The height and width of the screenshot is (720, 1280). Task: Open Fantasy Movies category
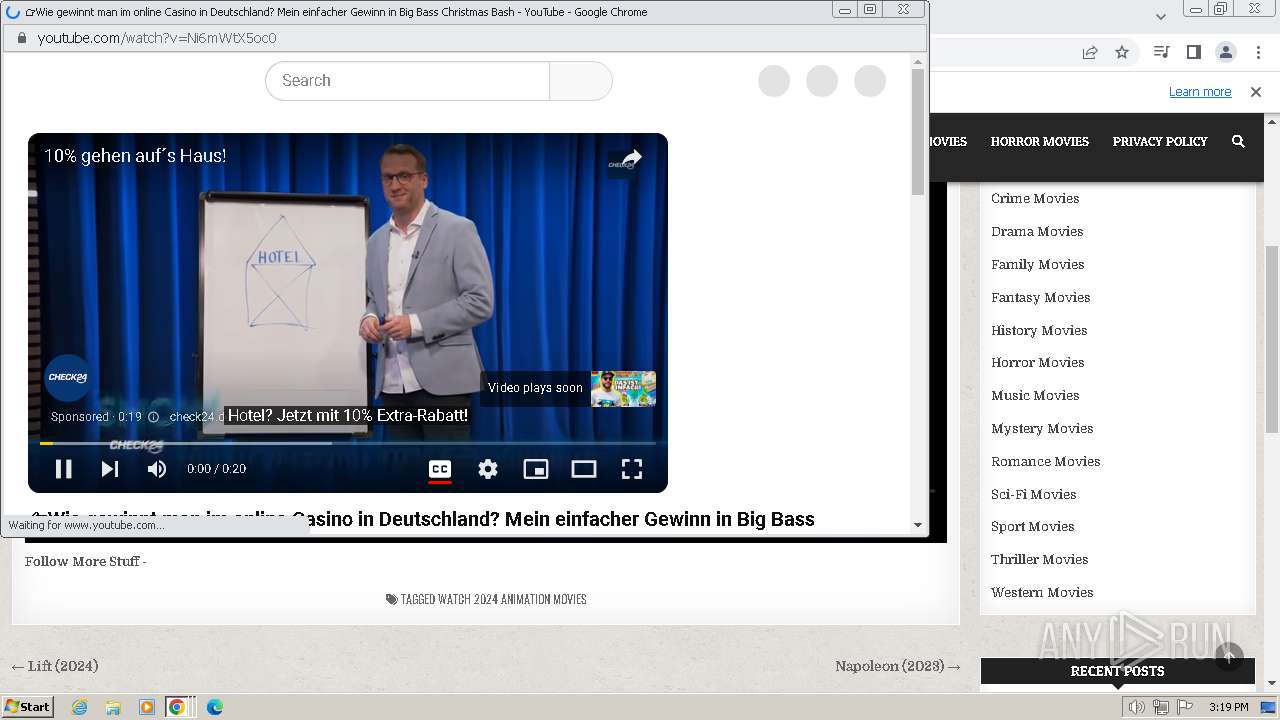pos(1040,297)
